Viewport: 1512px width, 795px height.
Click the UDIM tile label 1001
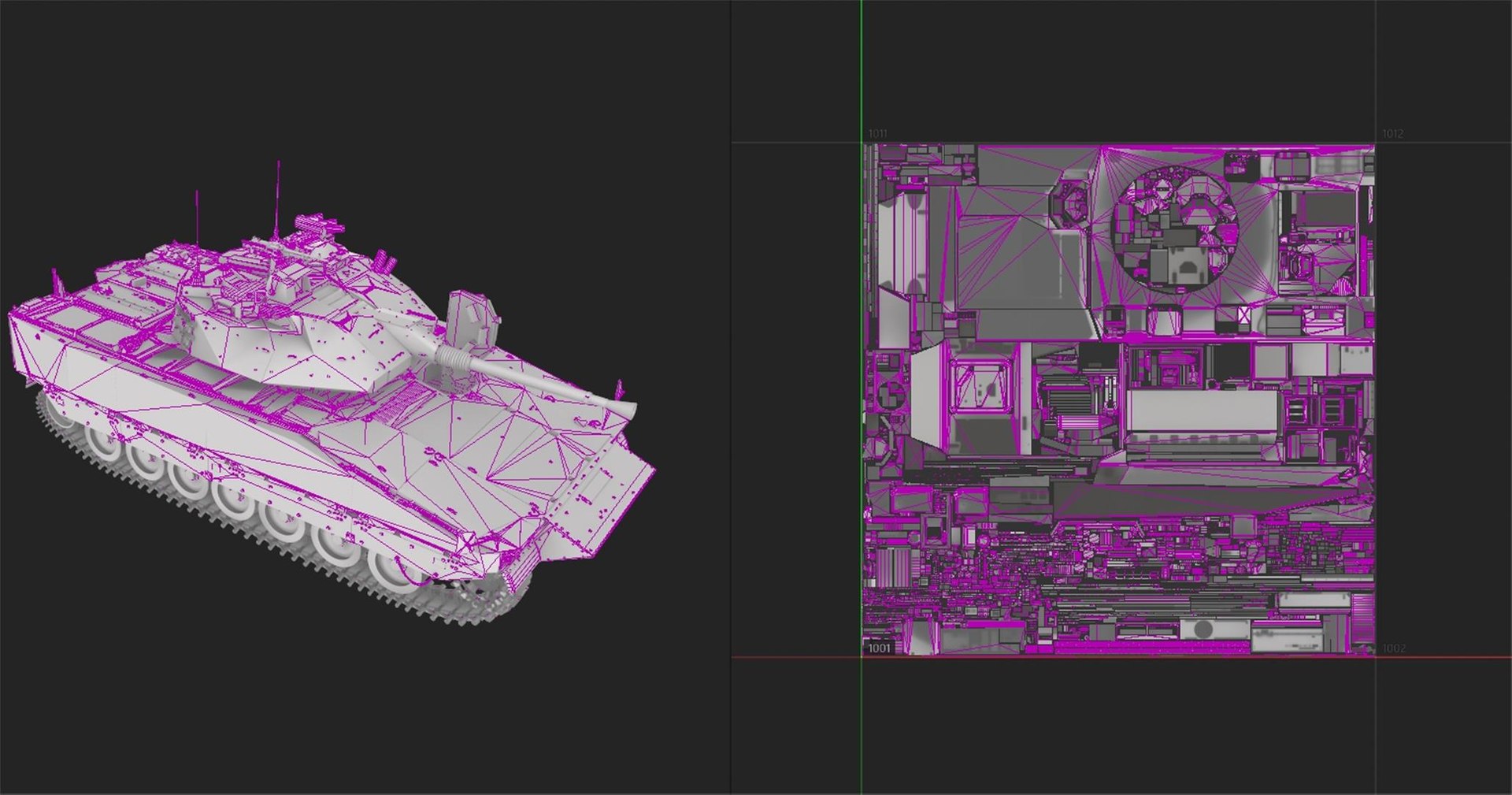[x=879, y=648]
